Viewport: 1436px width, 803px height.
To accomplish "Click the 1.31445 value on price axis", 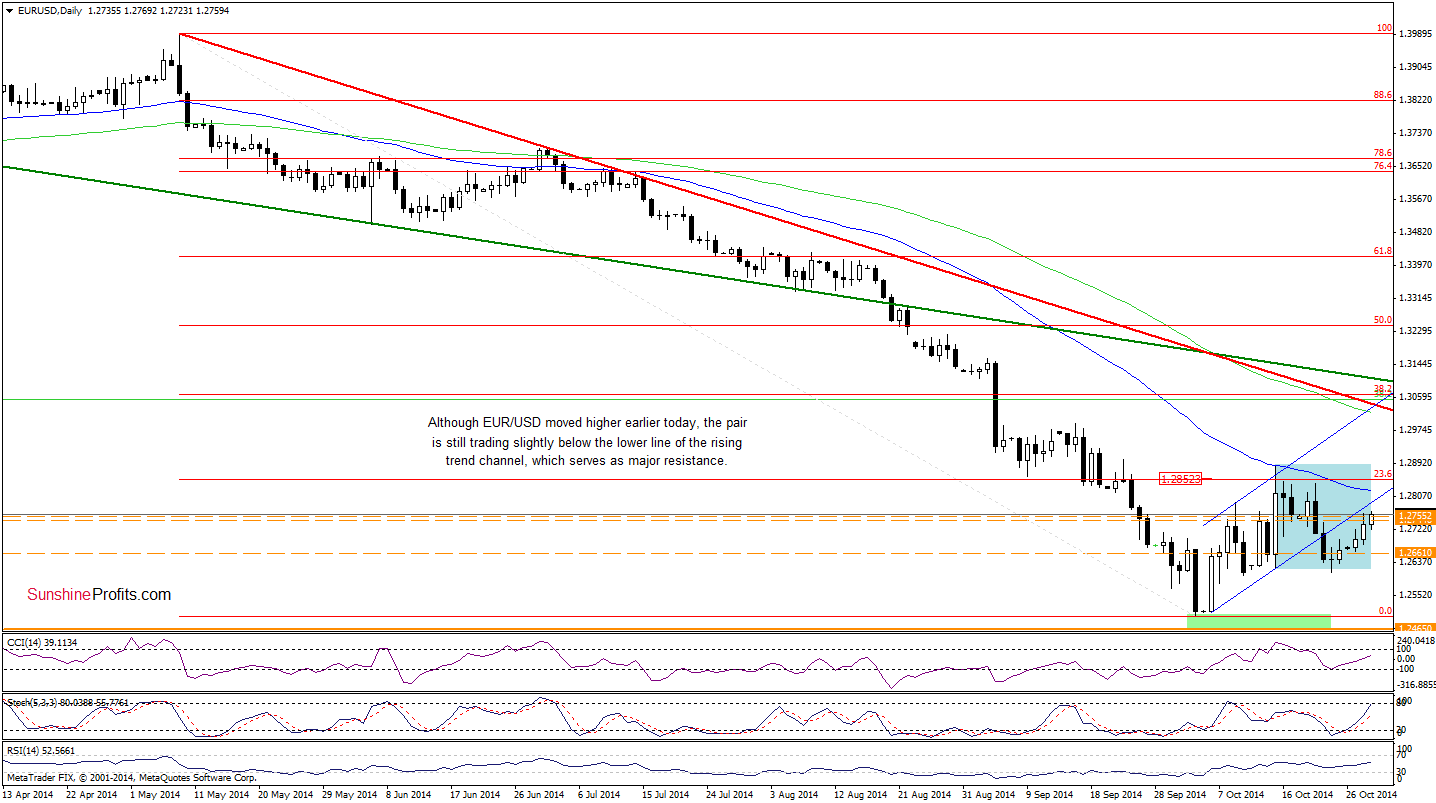I will click(x=1416, y=363).
